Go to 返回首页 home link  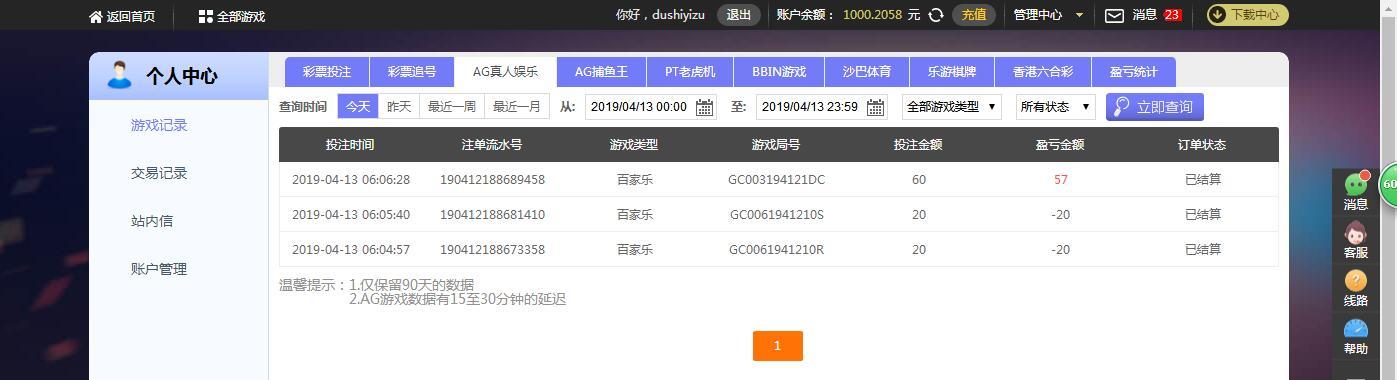(x=121, y=16)
